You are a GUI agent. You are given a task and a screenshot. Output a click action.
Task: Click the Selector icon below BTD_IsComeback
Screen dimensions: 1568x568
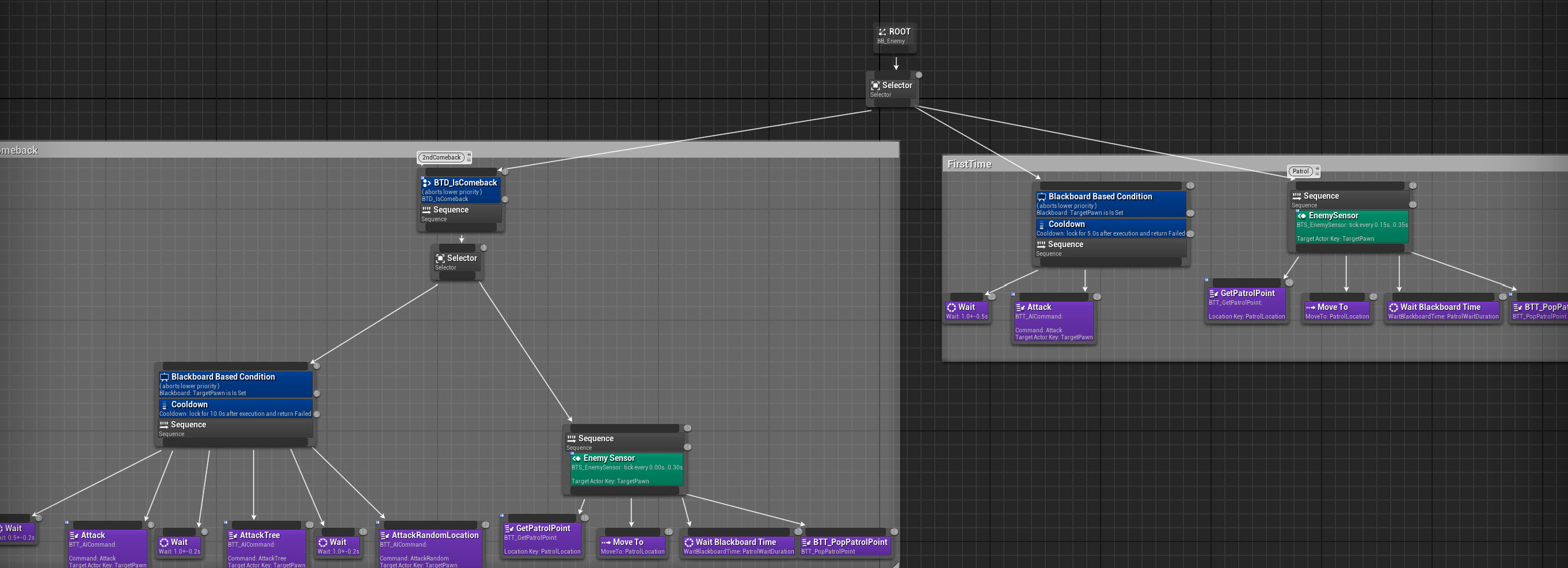(440, 259)
